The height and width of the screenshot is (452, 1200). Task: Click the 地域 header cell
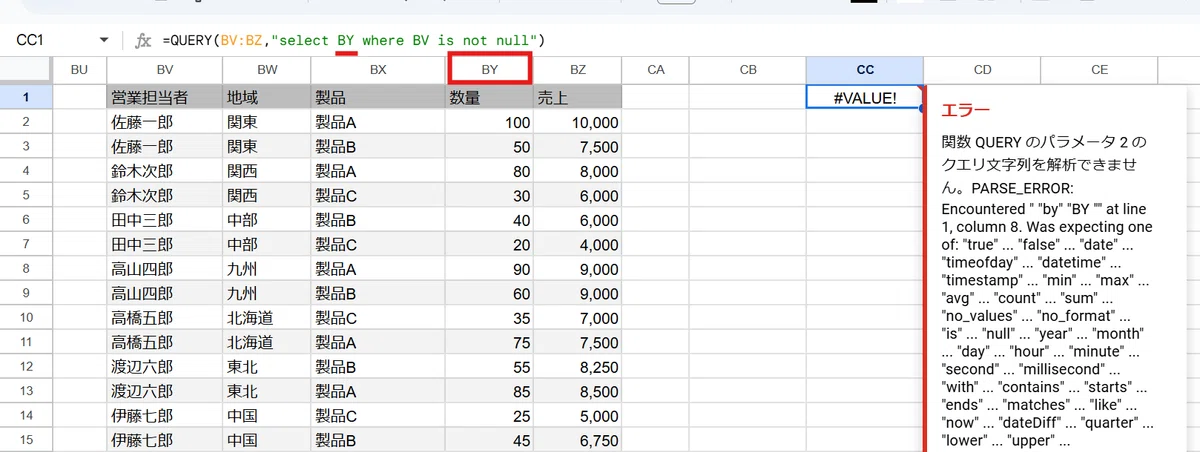(267, 97)
